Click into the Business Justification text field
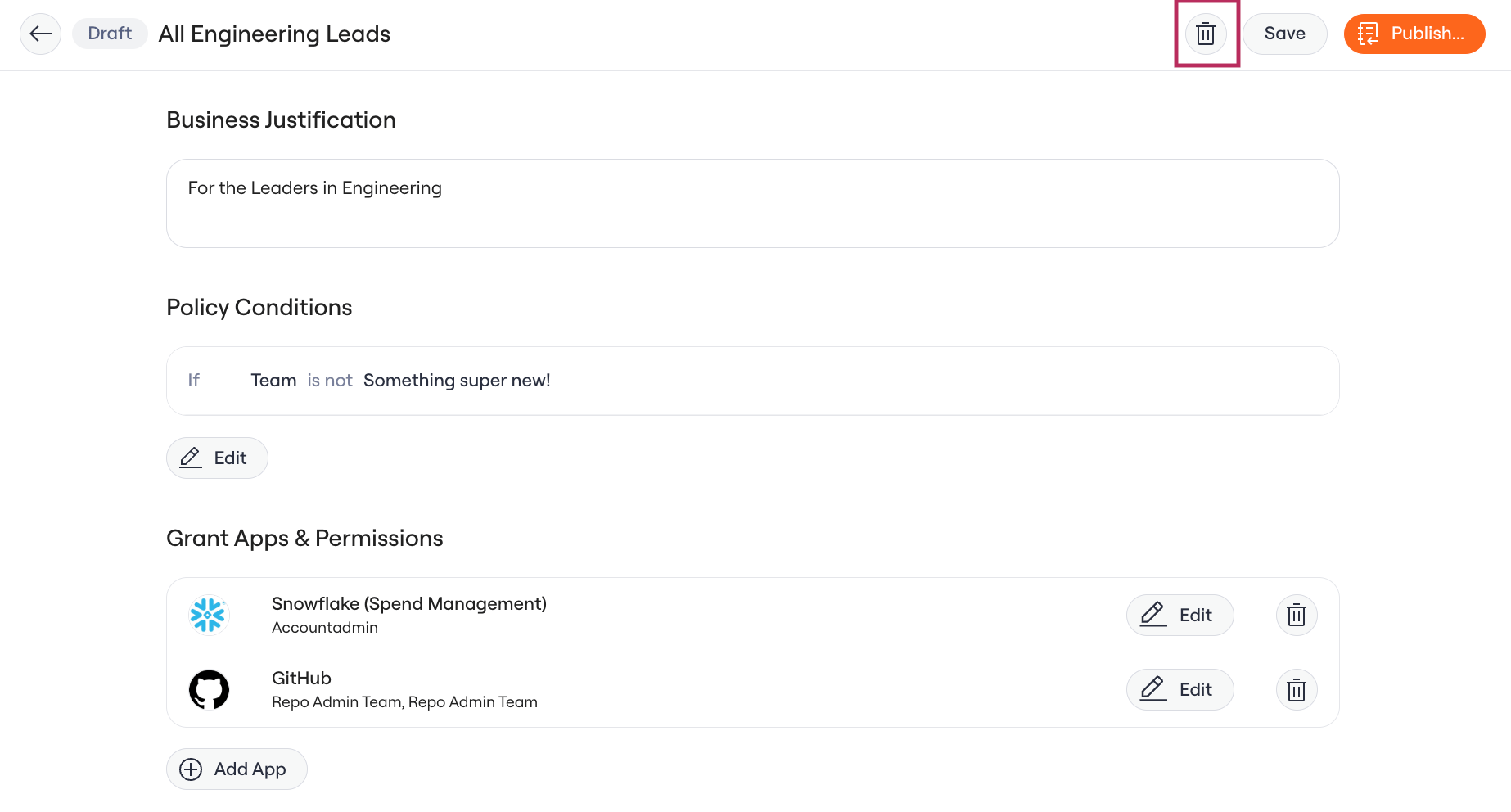Viewport: 1511px width, 812px height. (752, 203)
